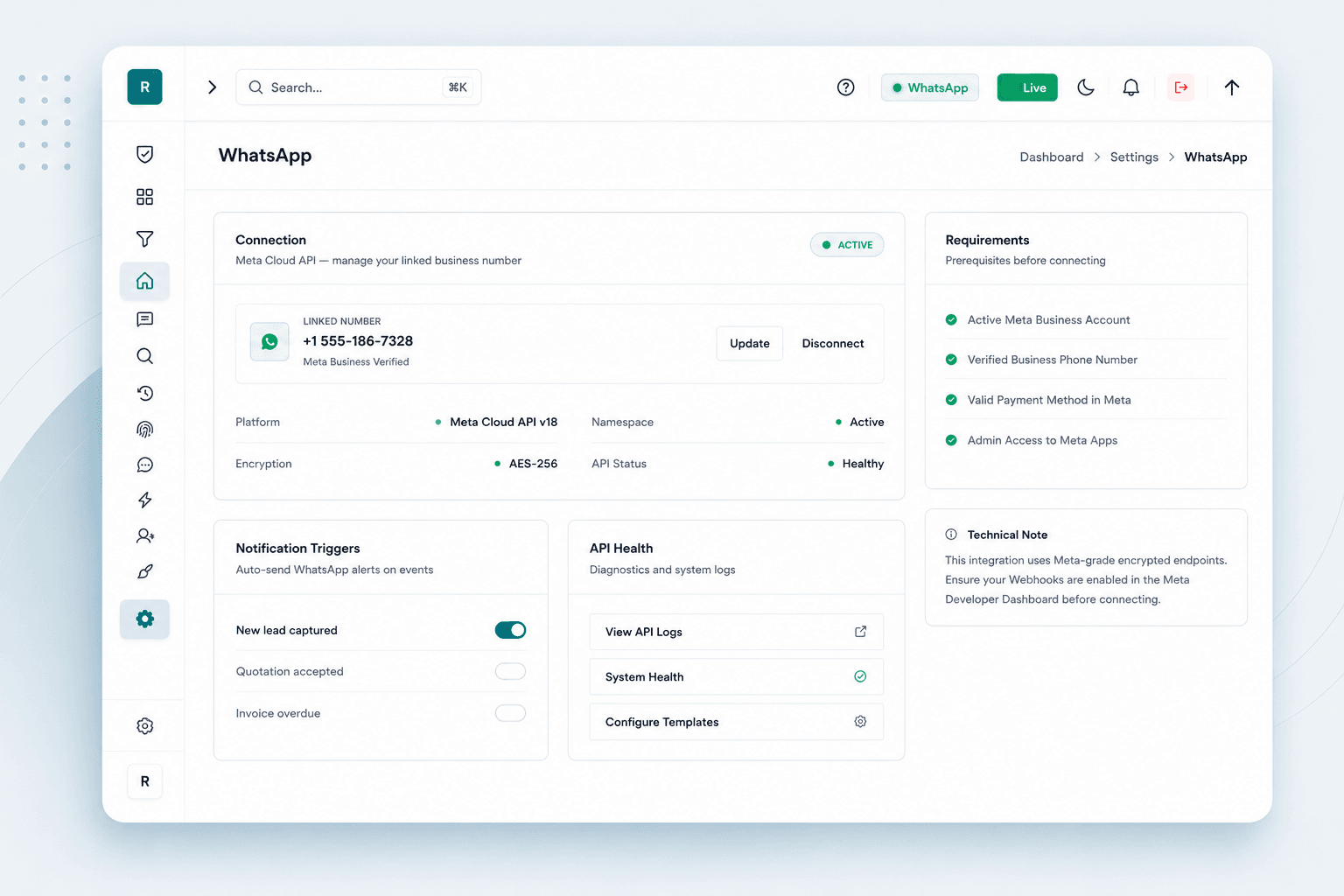The image size is (1344, 896).
Task: Click the Meta Business Verified label
Action: tap(356, 362)
